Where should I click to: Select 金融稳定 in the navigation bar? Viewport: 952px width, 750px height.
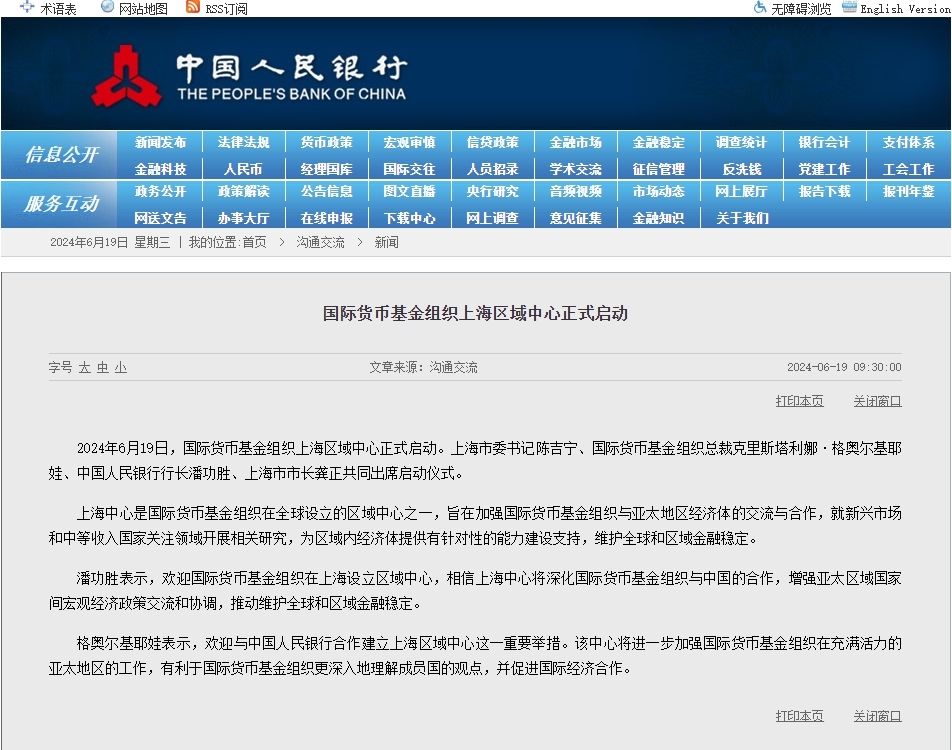point(658,142)
